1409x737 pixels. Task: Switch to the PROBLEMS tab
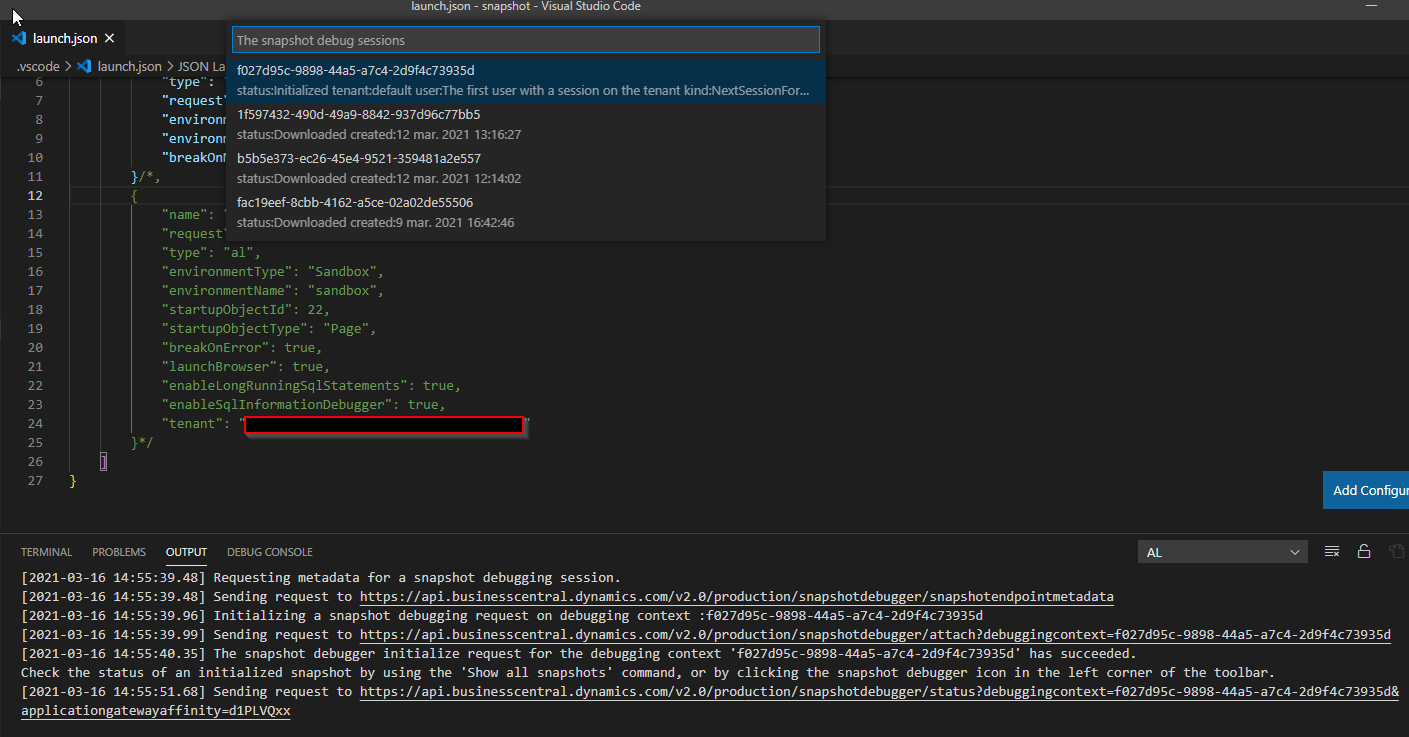pyautogui.click(x=118, y=551)
